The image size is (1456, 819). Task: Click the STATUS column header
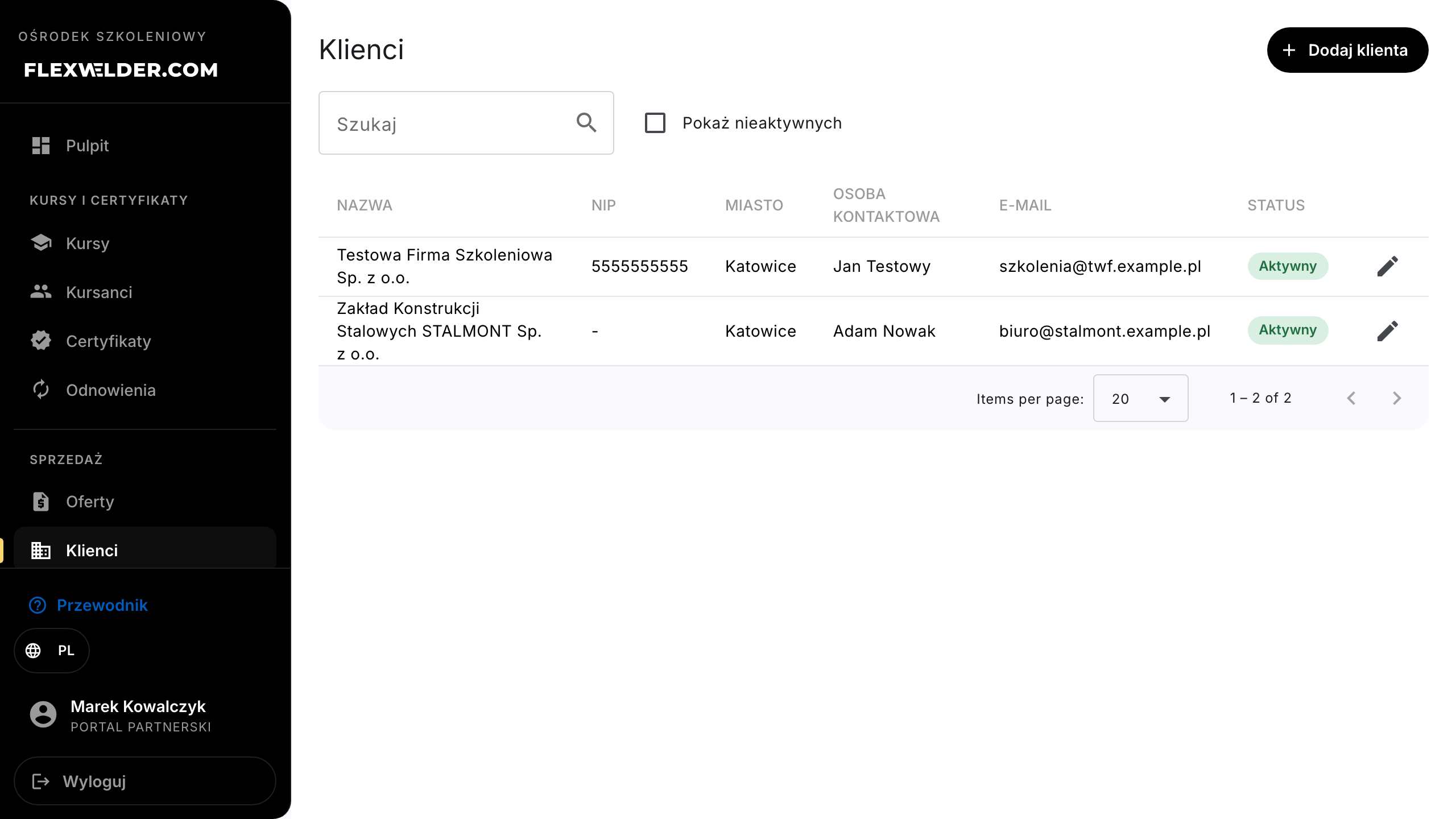pos(1276,205)
